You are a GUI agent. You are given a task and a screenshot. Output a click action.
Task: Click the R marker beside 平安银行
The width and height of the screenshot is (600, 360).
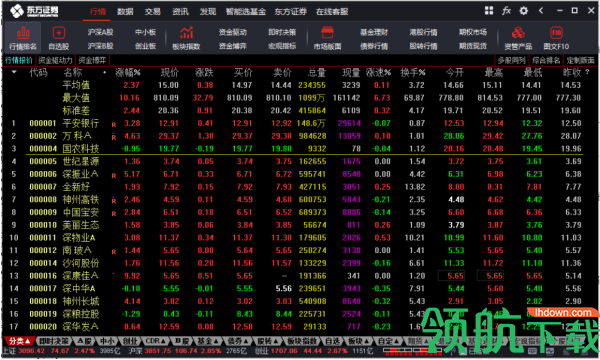114,125
